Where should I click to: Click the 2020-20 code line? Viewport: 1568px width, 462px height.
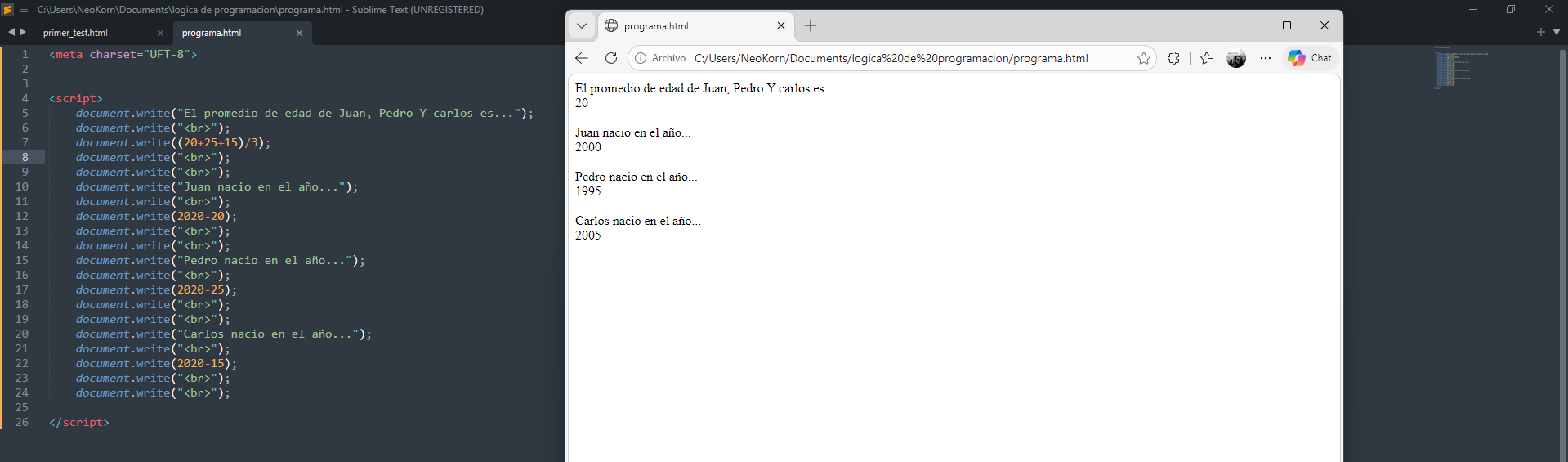156,216
